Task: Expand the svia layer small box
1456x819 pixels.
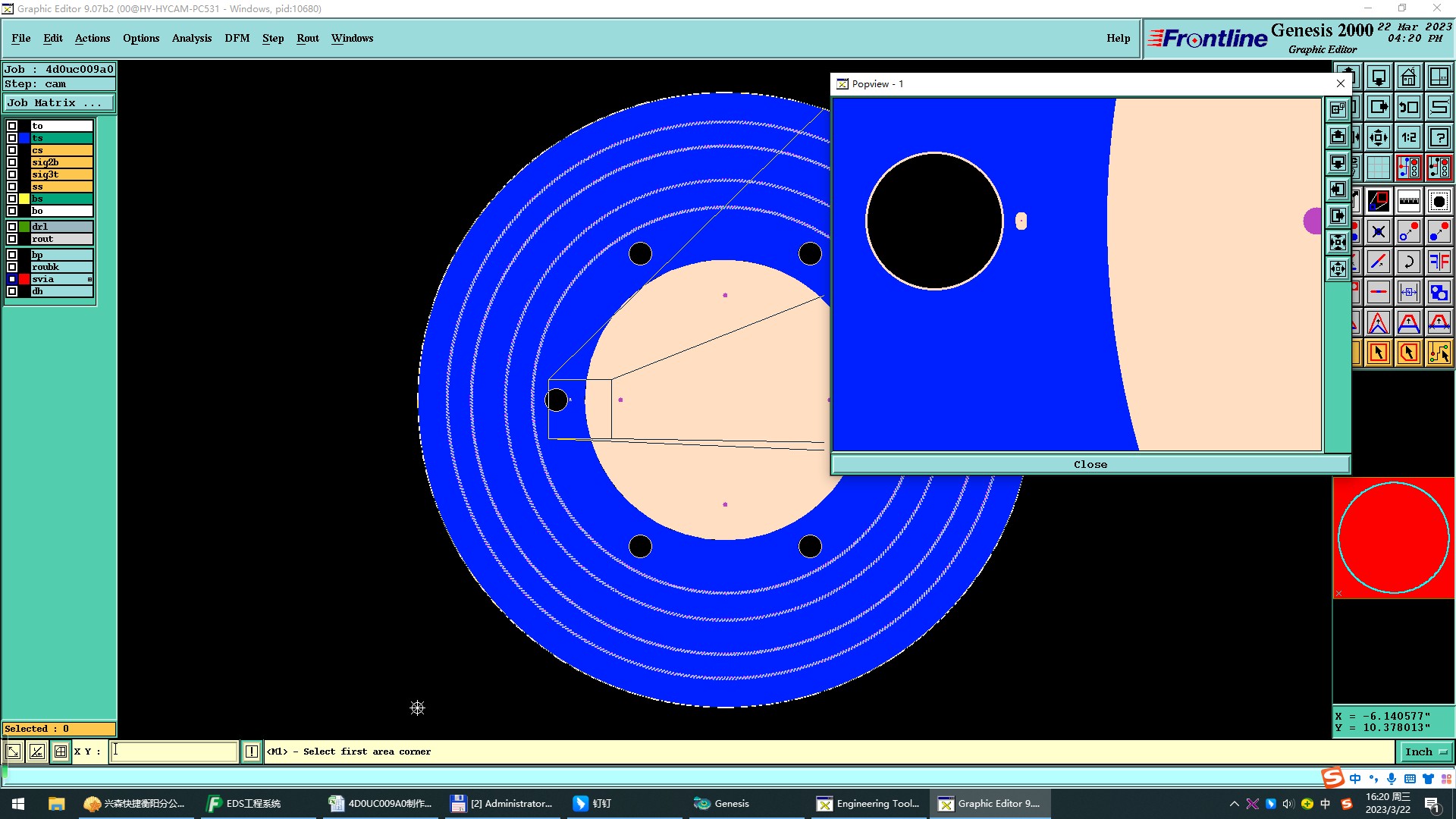Action: click(x=89, y=280)
